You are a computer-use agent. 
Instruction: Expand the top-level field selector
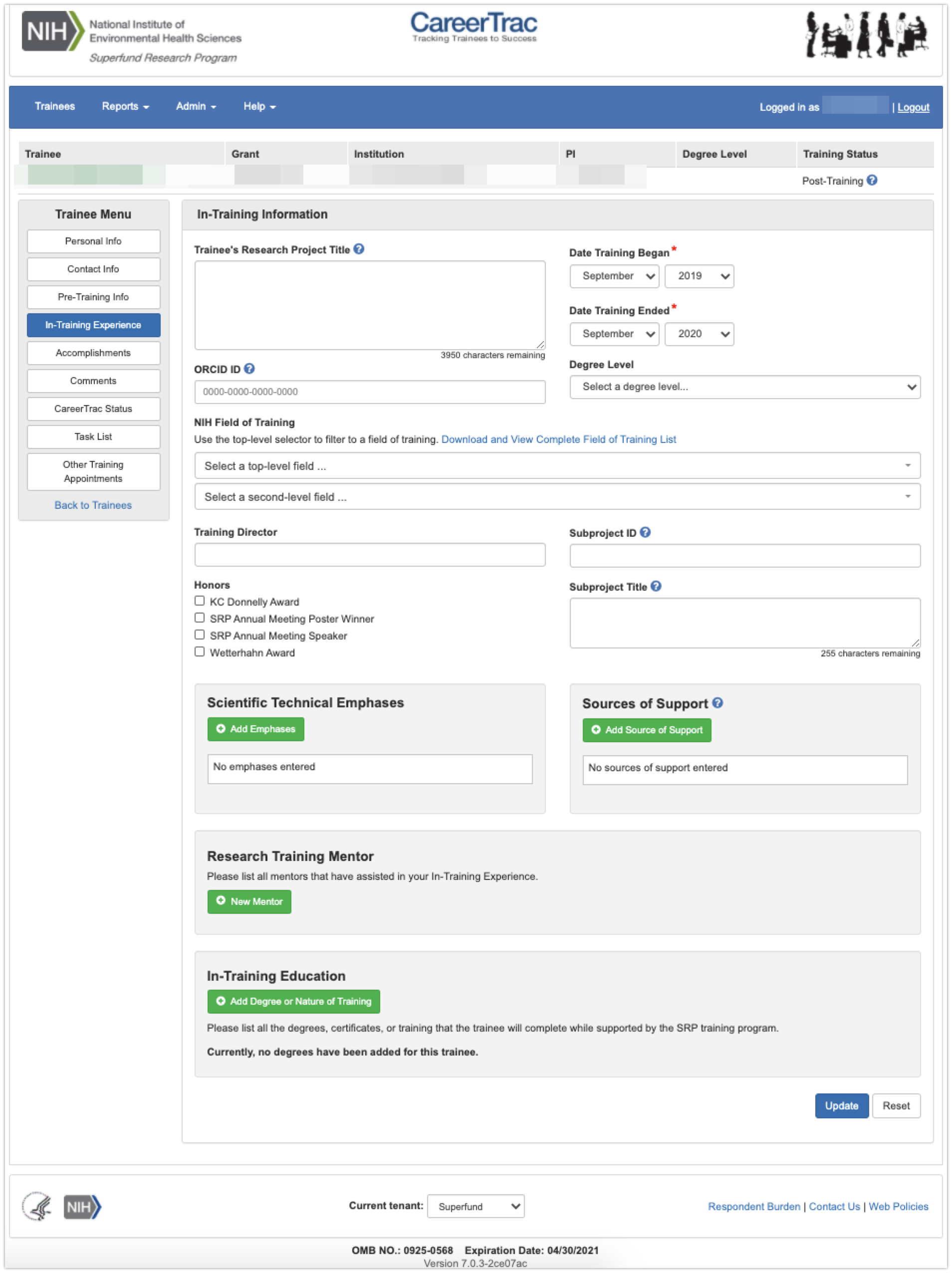point(556,465)
